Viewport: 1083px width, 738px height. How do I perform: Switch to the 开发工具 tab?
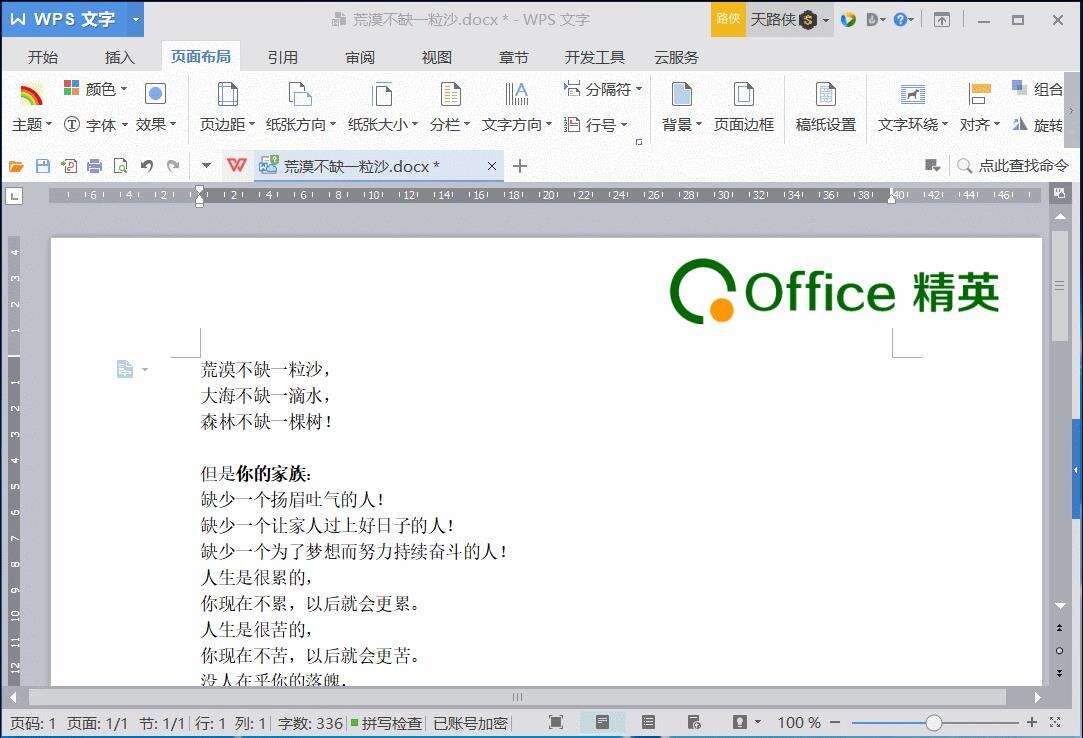tap(594, 57)
